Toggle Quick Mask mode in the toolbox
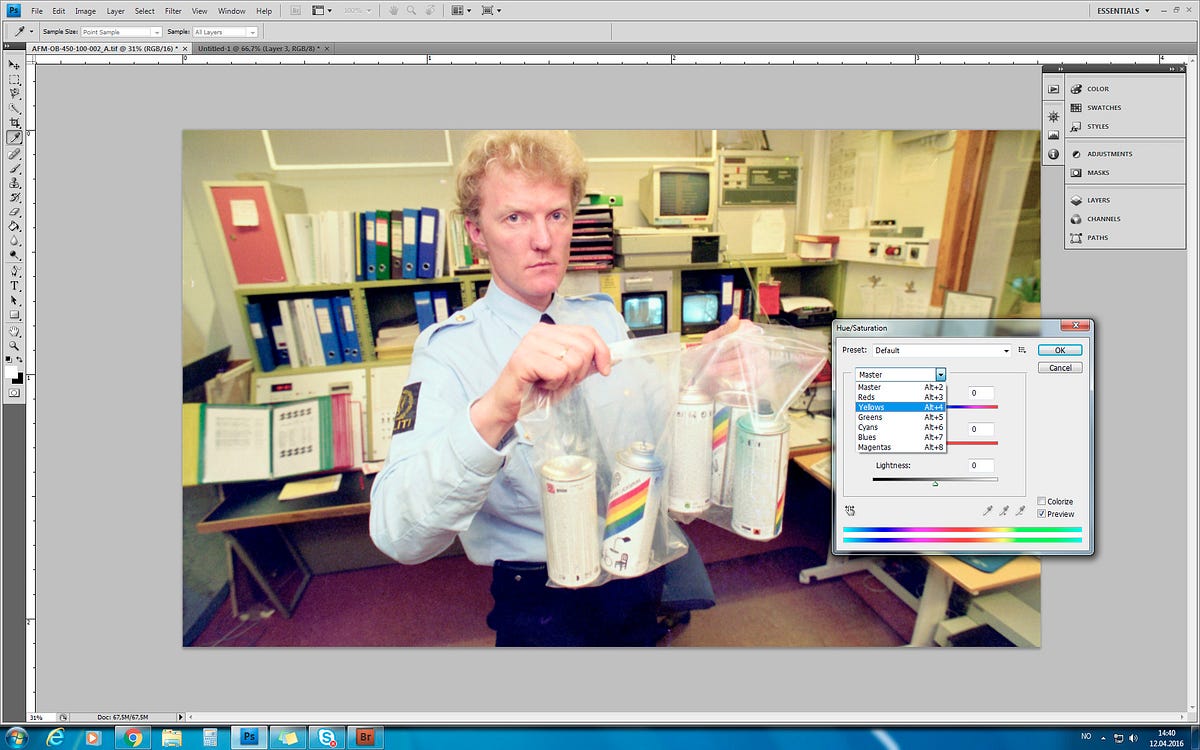 coord(15,393)
